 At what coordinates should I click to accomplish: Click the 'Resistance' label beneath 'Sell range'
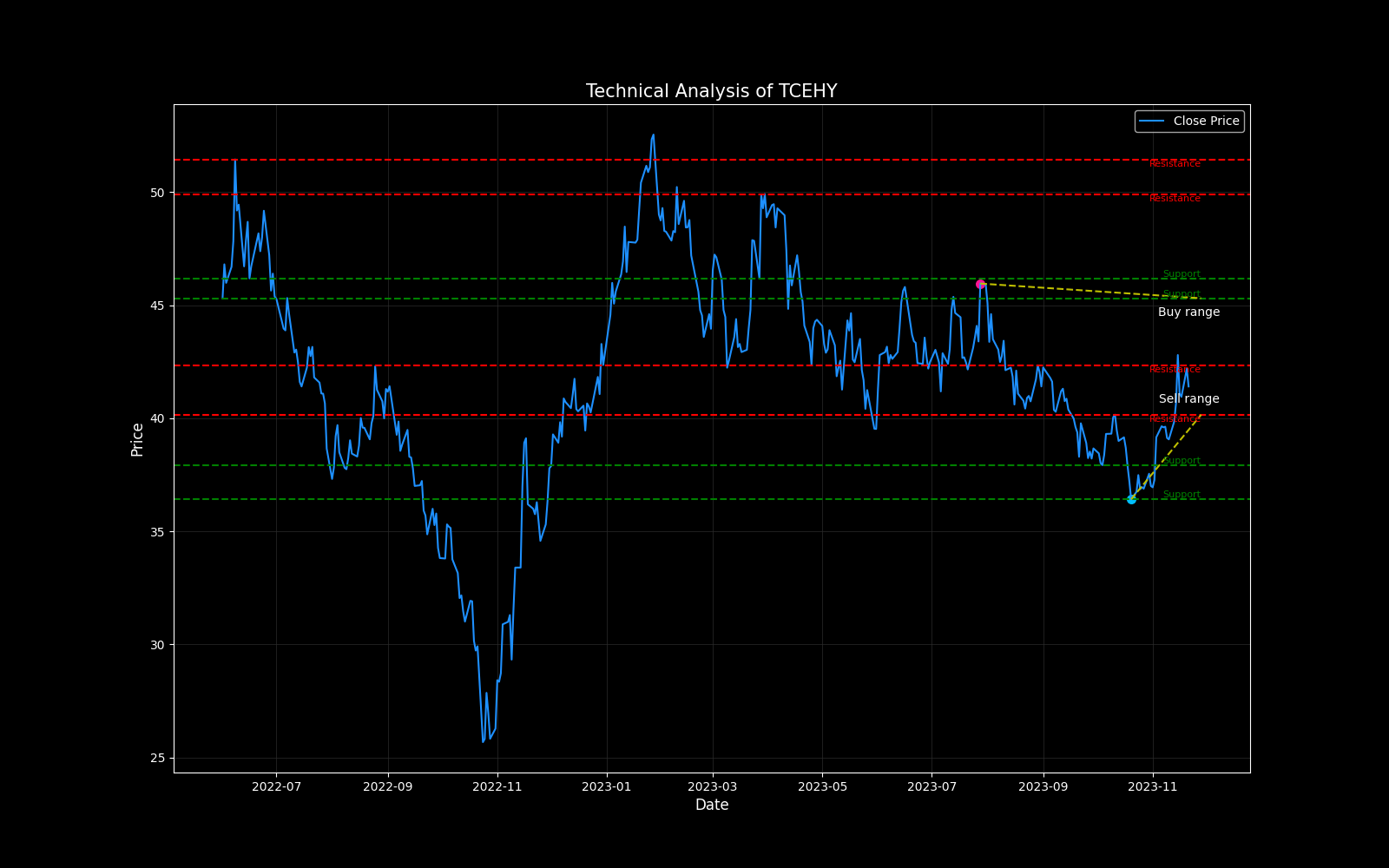(x=1175, y=419)
